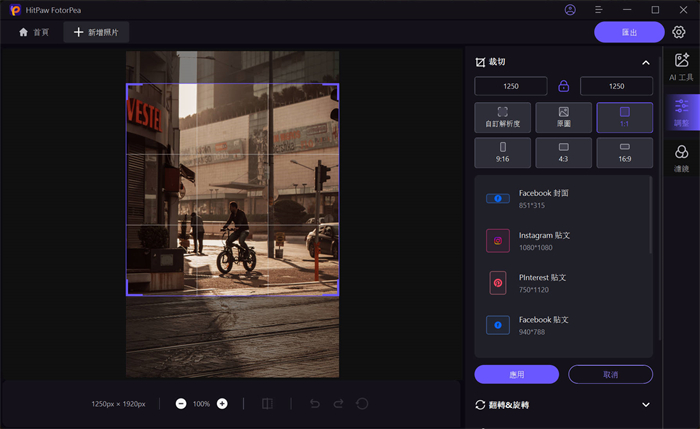Click the 應用 apply button
The image size is (700, 429).
516,374
